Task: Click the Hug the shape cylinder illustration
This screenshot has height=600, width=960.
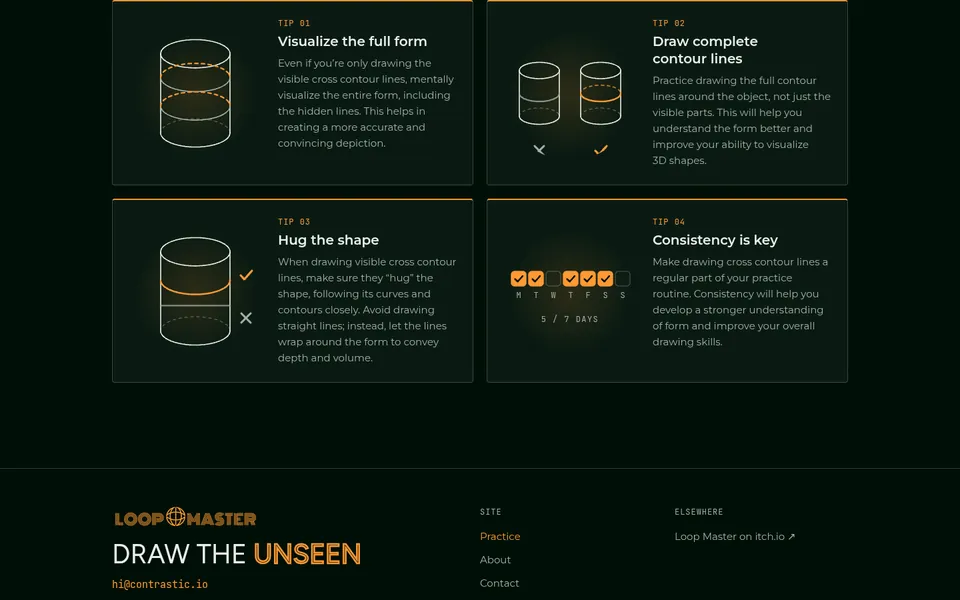Action: click(x=195, y=291)
